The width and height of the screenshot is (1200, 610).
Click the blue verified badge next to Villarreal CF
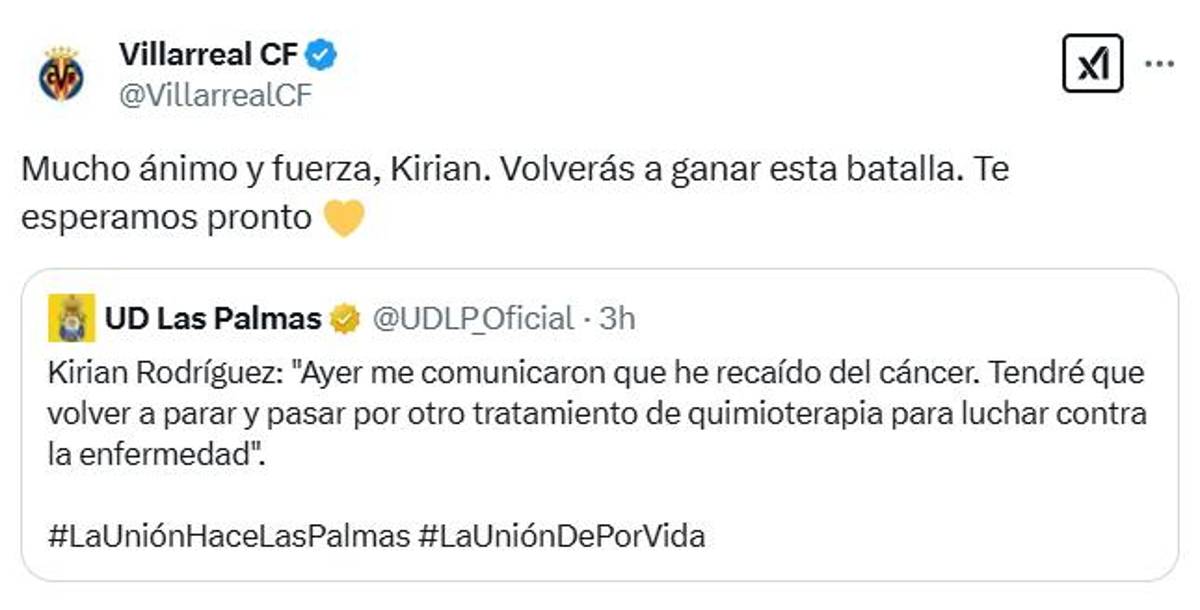pos(322,55)
